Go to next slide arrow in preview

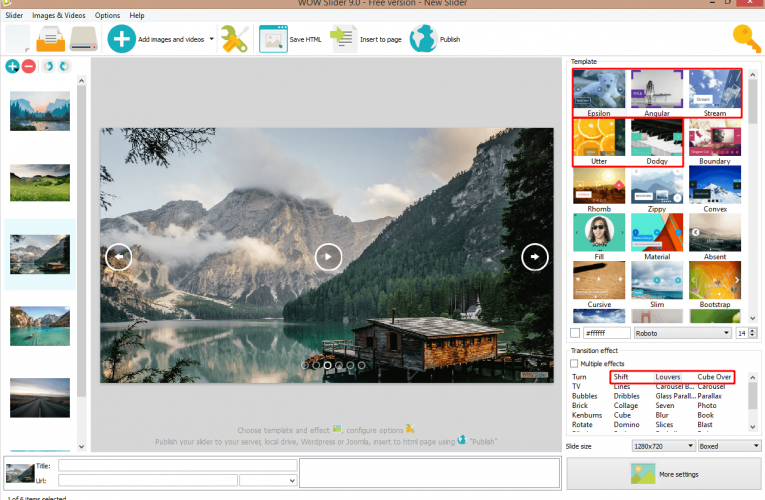(x=535, y=257)
